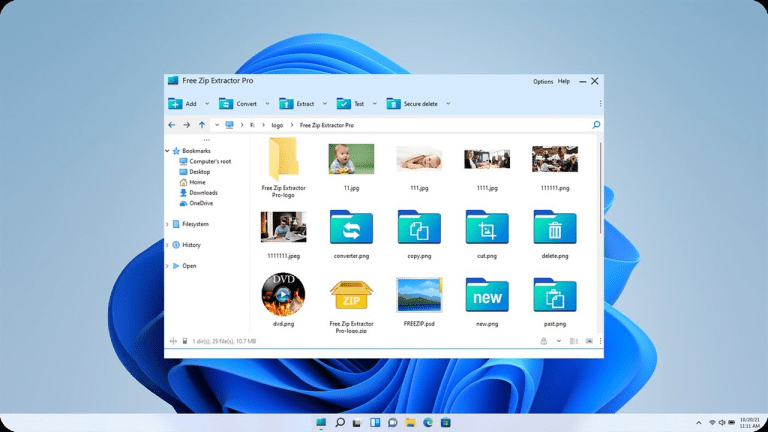Switch to details list view icon
768x432 pixels.
[574, 341]
